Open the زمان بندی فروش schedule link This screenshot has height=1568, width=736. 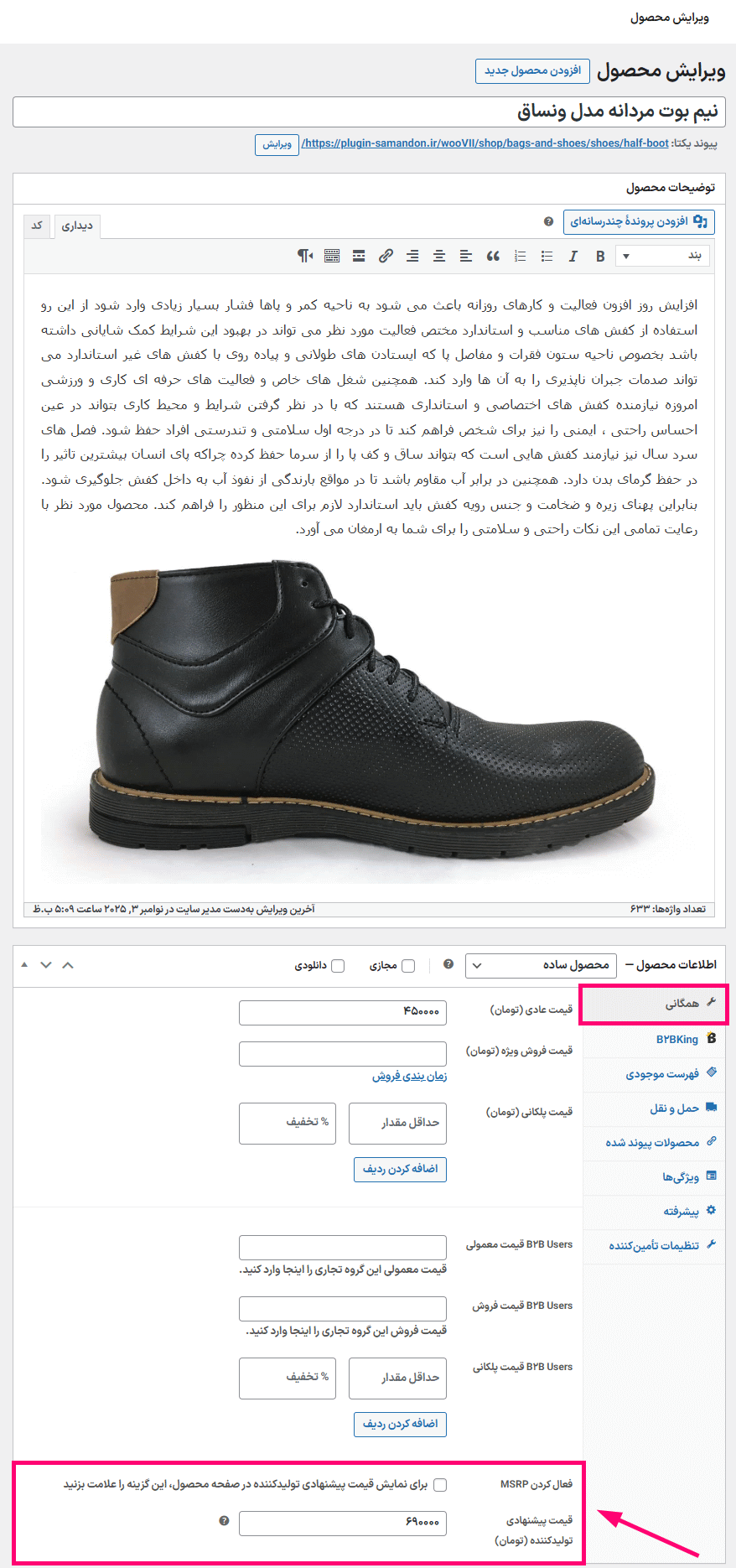coord(409,1076)
